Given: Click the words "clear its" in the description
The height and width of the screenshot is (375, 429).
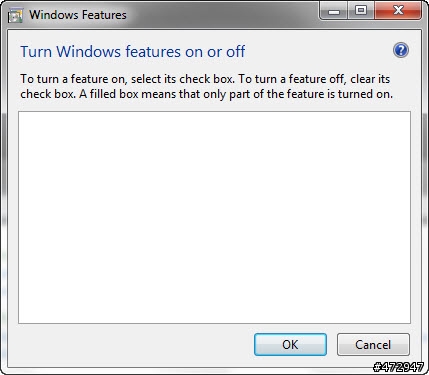Looking at the screenshot, I should [x=370, y=79].
